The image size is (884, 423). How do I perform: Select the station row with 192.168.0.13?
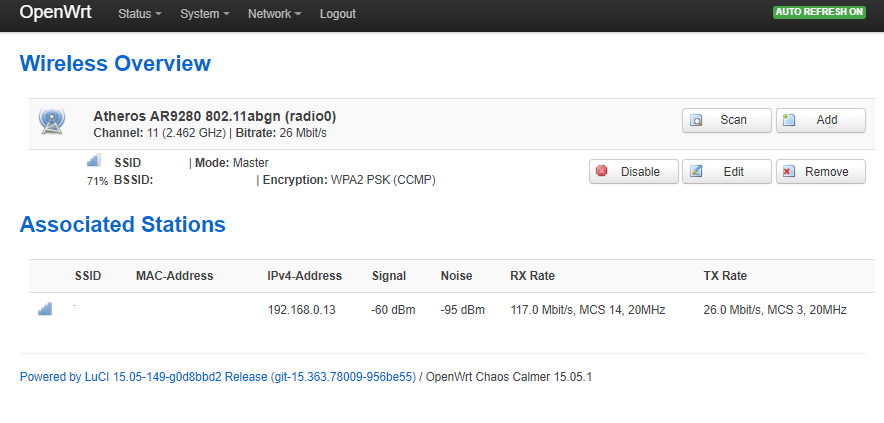coord(452,310)
